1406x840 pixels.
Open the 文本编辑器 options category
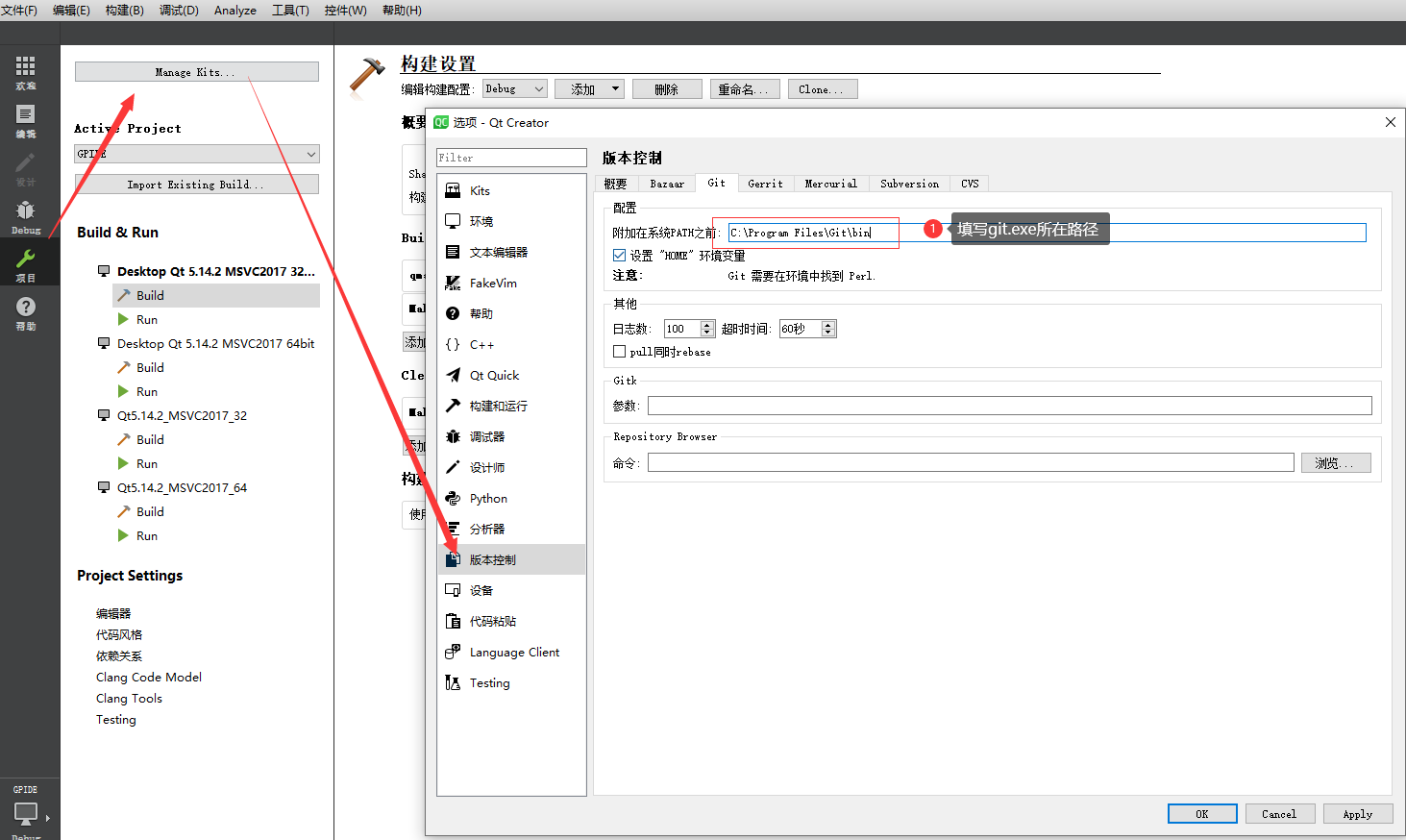[511, 252]
